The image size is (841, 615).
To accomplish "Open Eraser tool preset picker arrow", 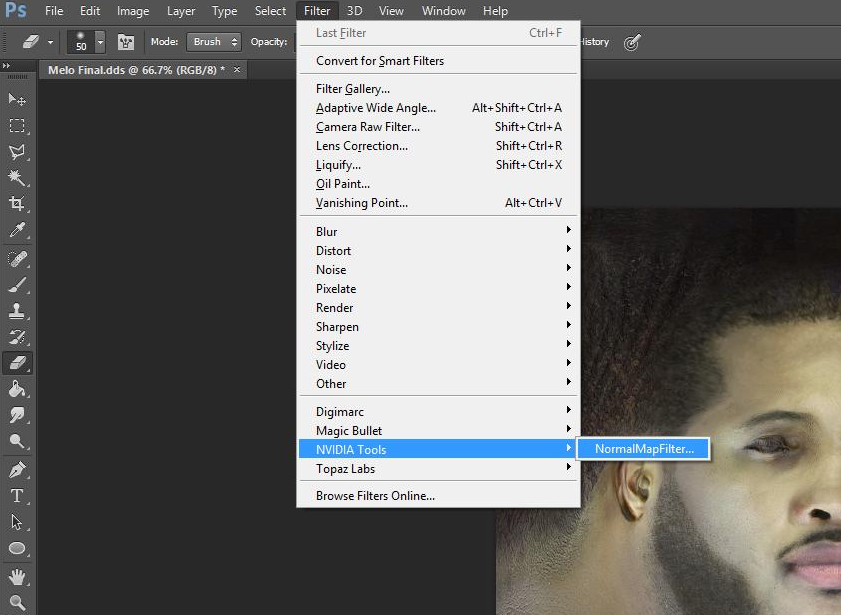I will coord(50,42).
